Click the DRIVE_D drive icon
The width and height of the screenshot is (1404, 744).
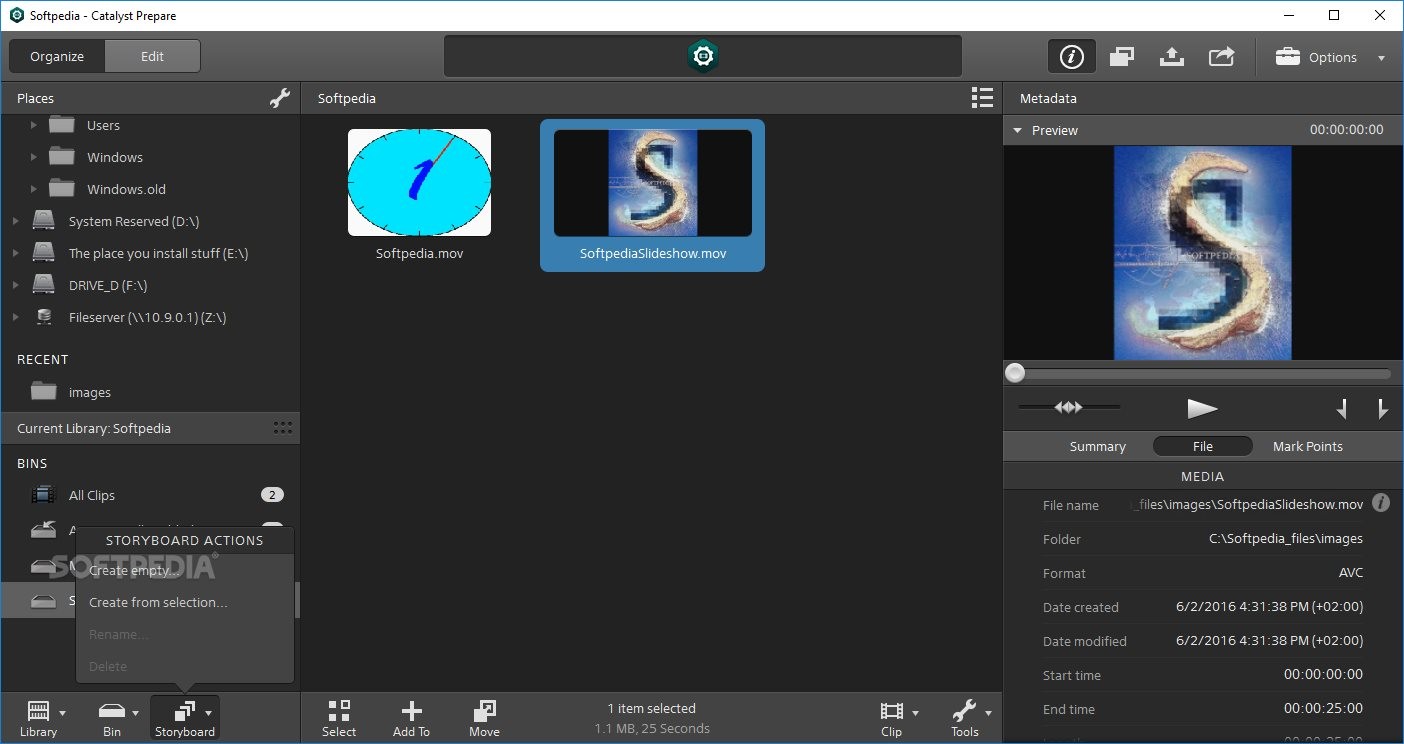(x=43, y=285)
